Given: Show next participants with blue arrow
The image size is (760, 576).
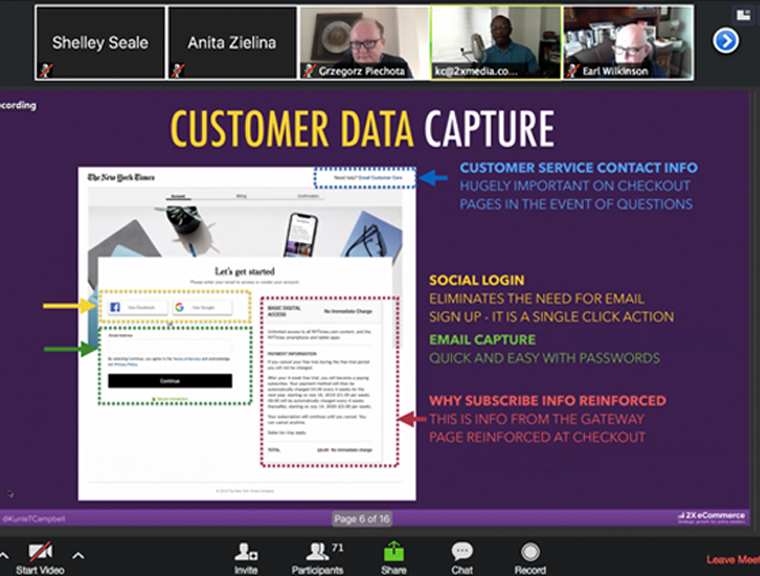Looking at the screenshot, I should coord(726,41).
